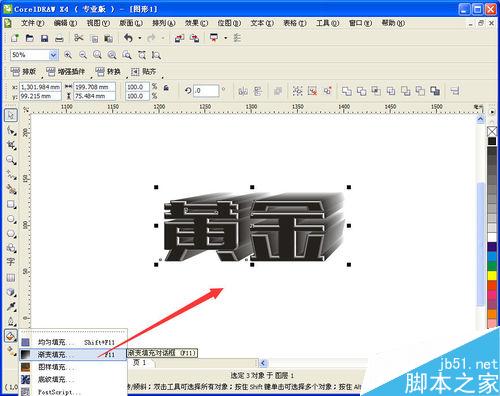Select the Ellipse tool
Image resolution: width=500 pixels, height=396 pixels.
pyautogui.click(x=11, y=219)
